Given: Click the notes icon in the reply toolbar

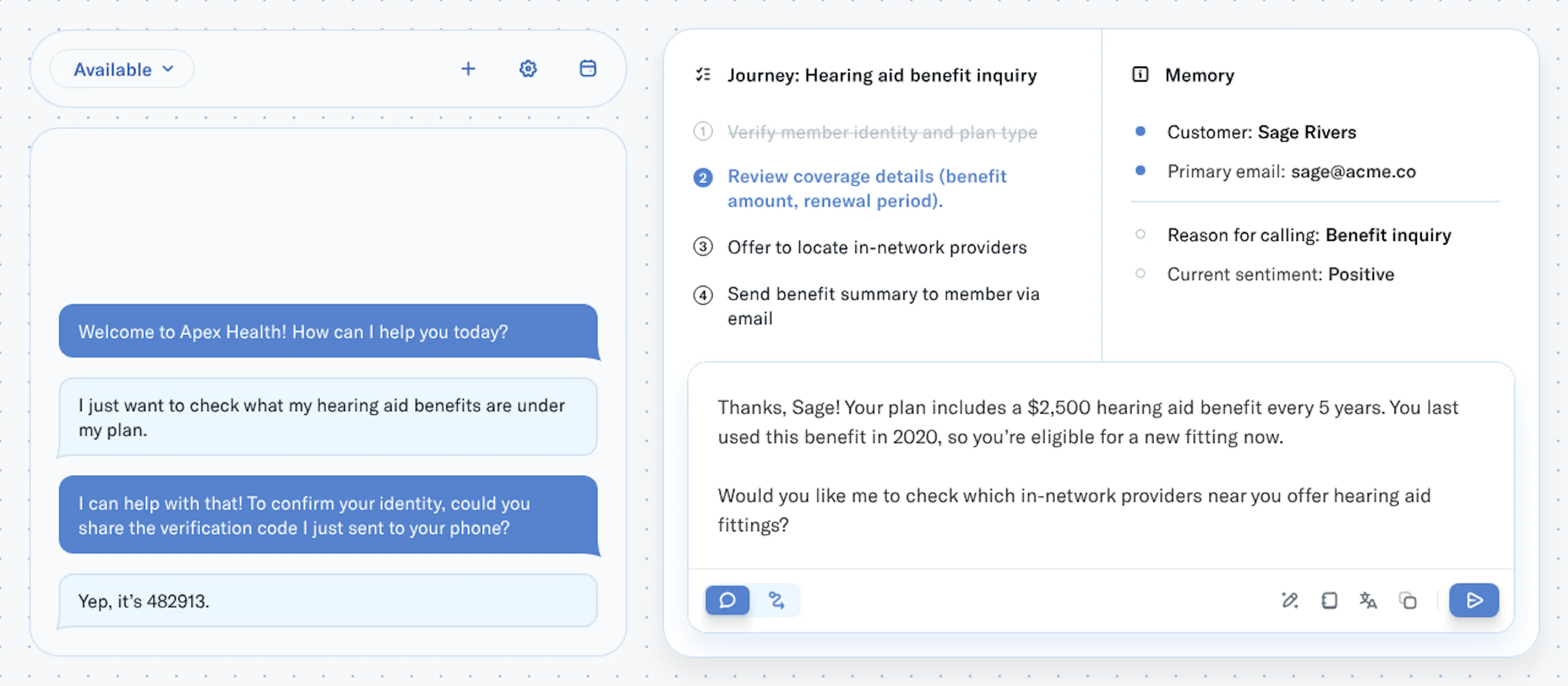Looking at the screenshot, I should point(1329,601).
